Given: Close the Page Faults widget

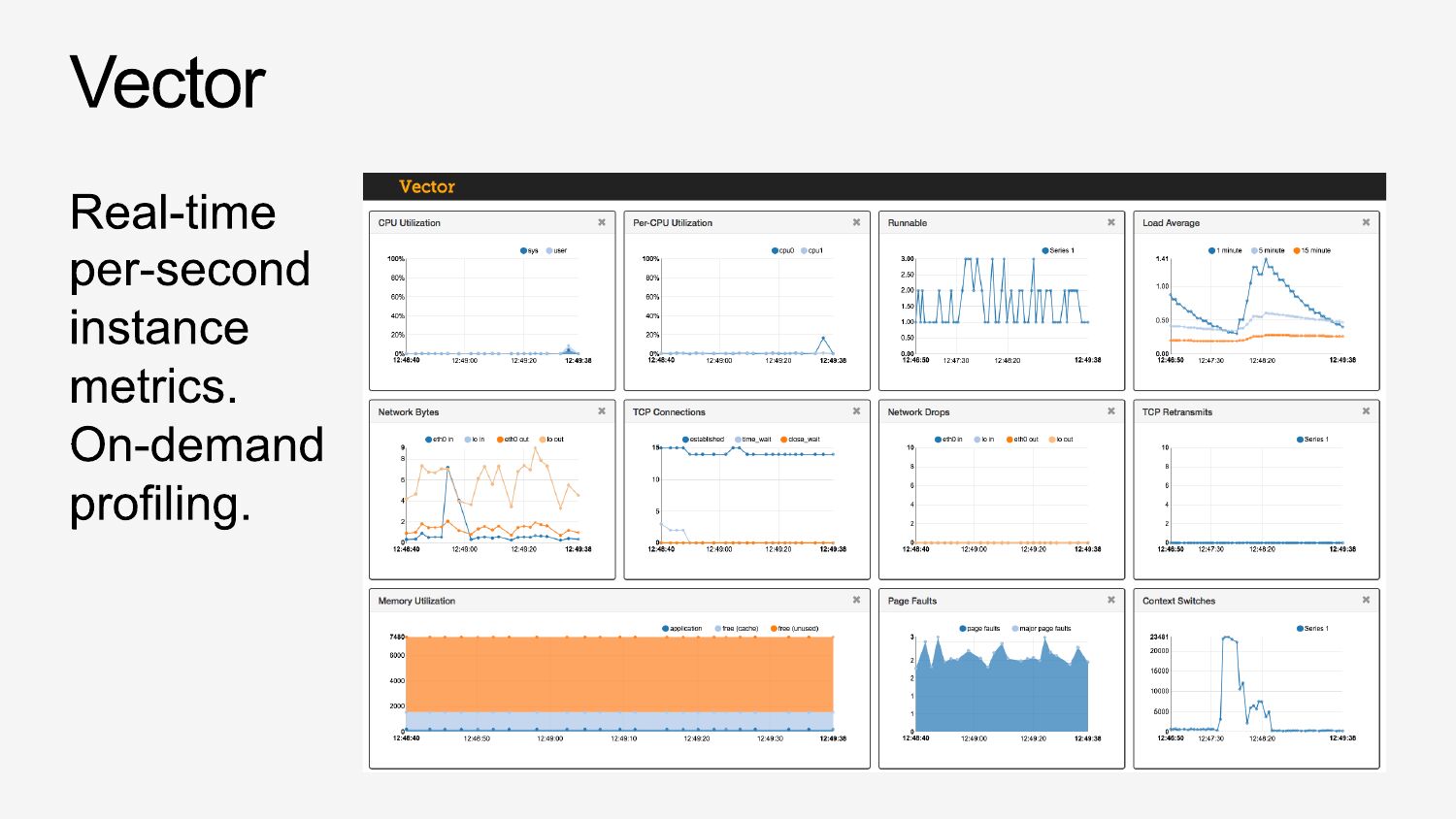Looking at the screenshot, I should pyautogui.click(x=1111, y=600).
